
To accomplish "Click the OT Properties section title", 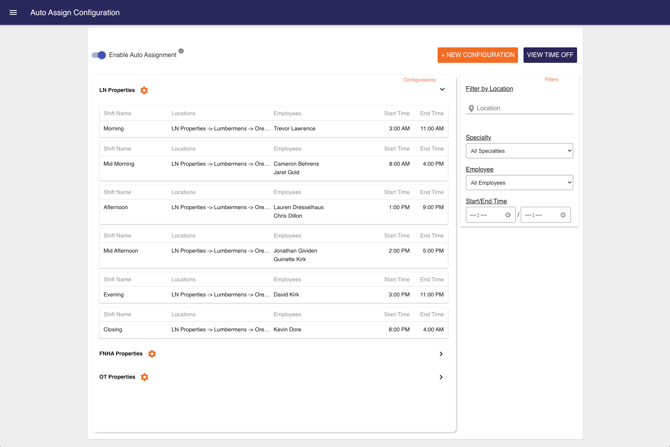I will click(x=117, y=377).
